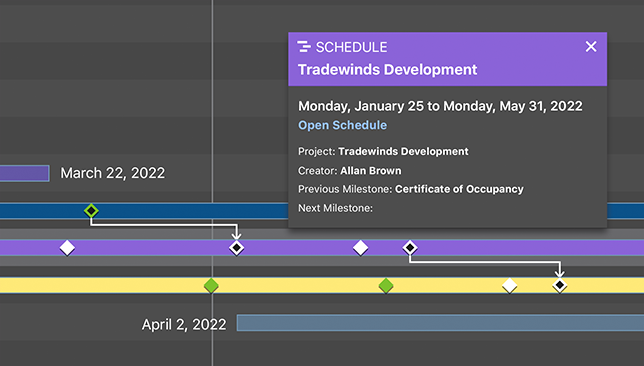Click Tradewinds Development popup title
Viewport: 644px width, 366px height.
coord(388,69)
